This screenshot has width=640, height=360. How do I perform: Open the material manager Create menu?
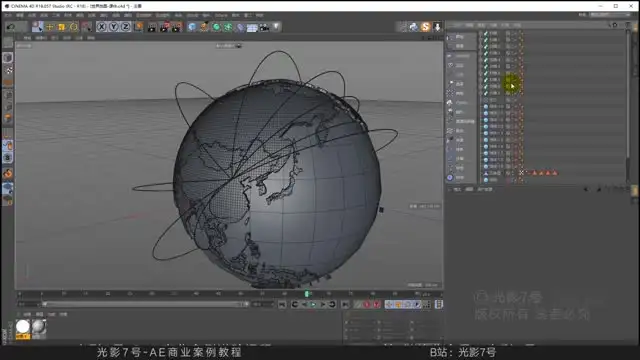[27, 314]
